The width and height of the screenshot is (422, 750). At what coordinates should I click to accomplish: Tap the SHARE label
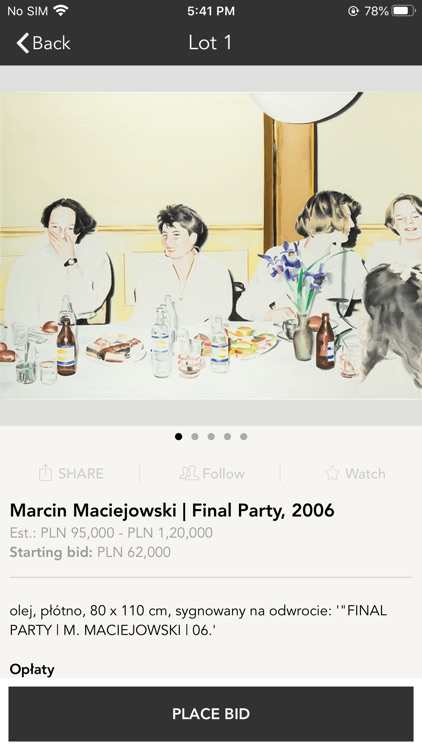[81, 474]
